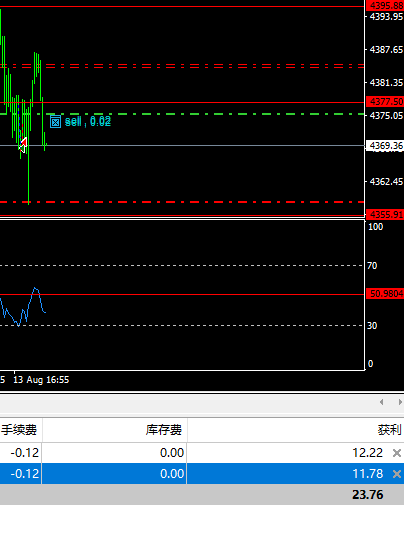Click the 4375.05 price scale label

pos(386,116)
